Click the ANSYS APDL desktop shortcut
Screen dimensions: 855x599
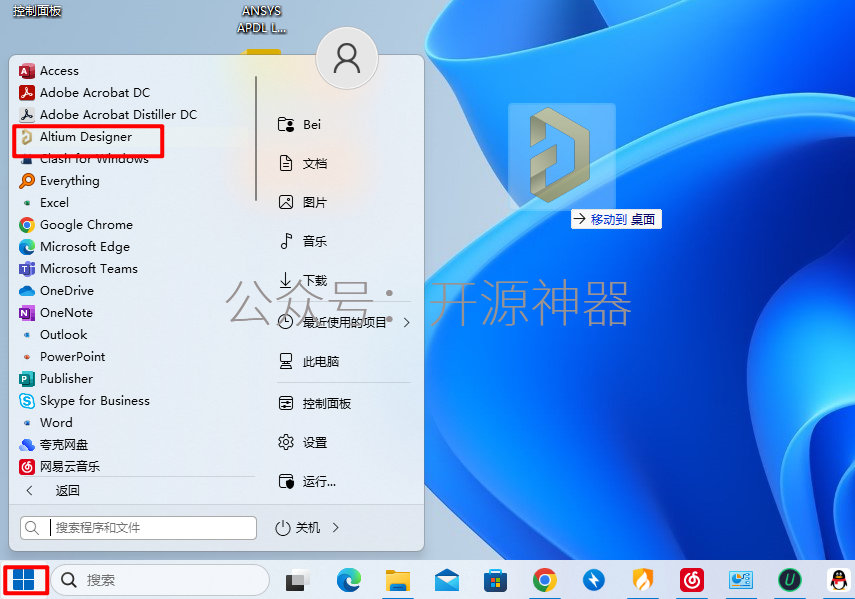(262, 19)
